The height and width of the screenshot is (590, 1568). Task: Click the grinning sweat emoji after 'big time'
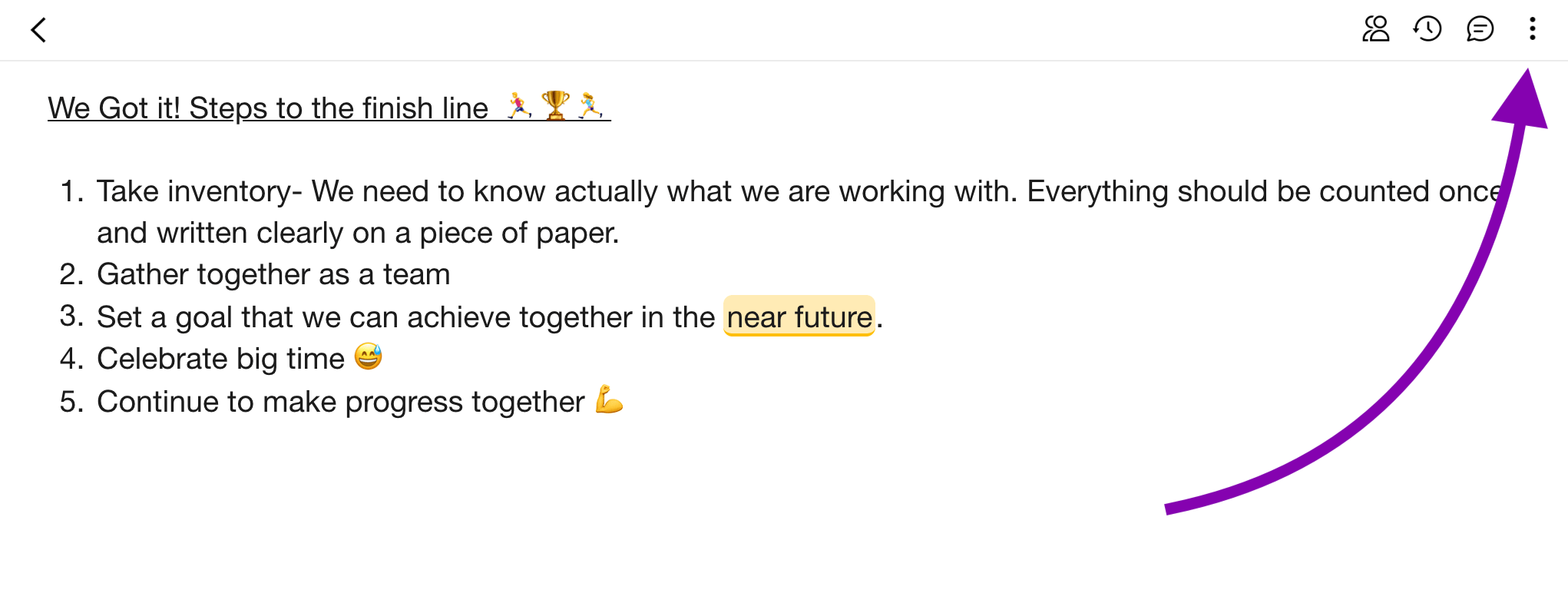369,356
